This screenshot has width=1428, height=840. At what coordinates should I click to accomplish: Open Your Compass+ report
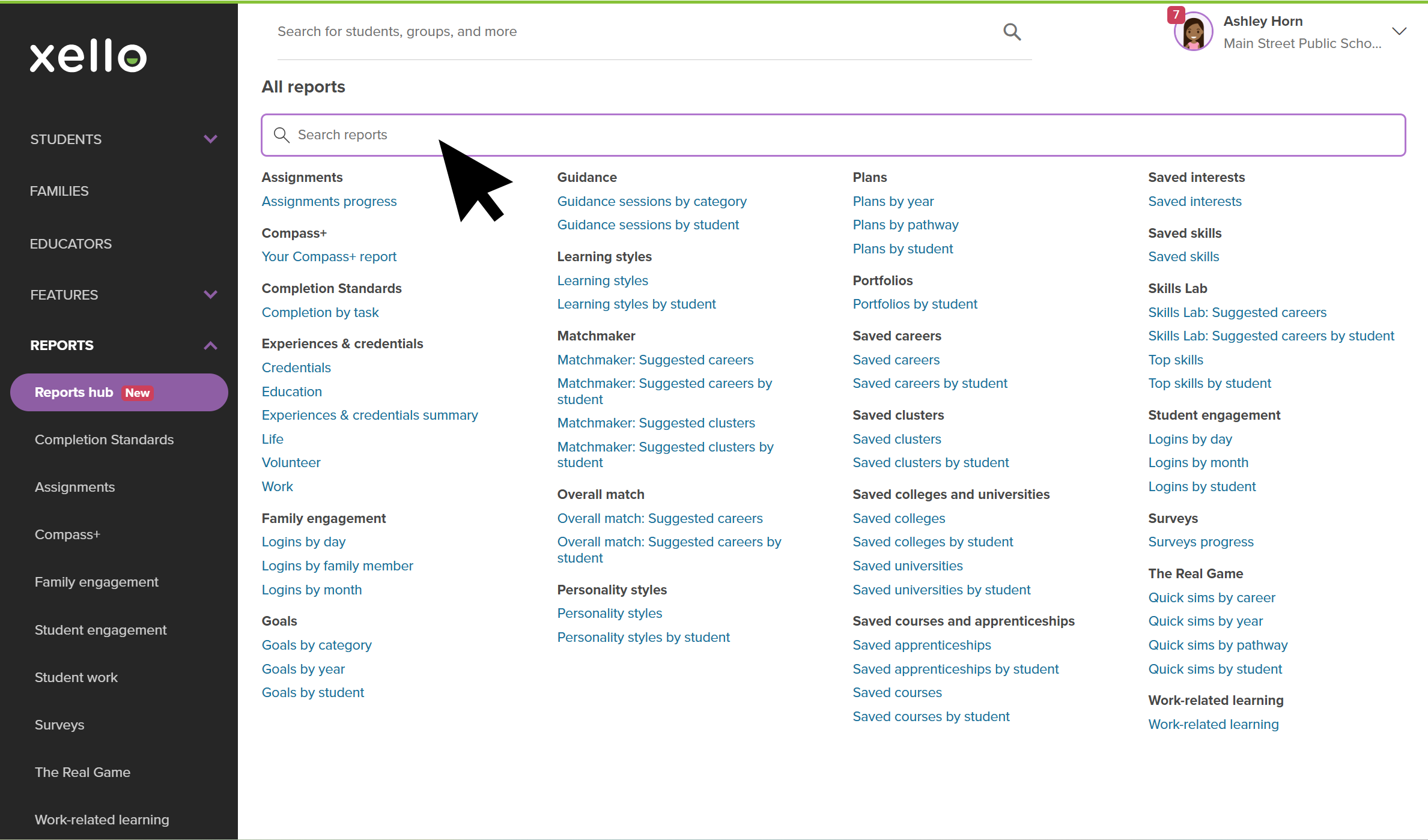click(x=329, y=257)
